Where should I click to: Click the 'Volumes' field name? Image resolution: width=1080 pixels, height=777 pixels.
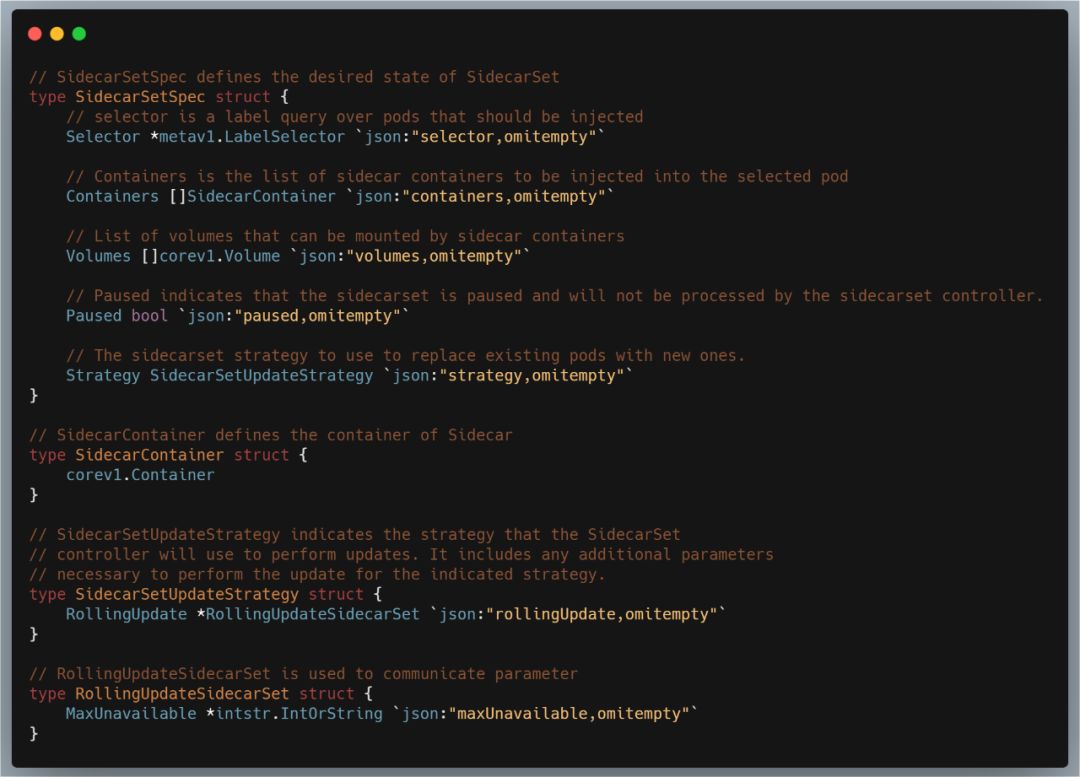tap(98, 257)
